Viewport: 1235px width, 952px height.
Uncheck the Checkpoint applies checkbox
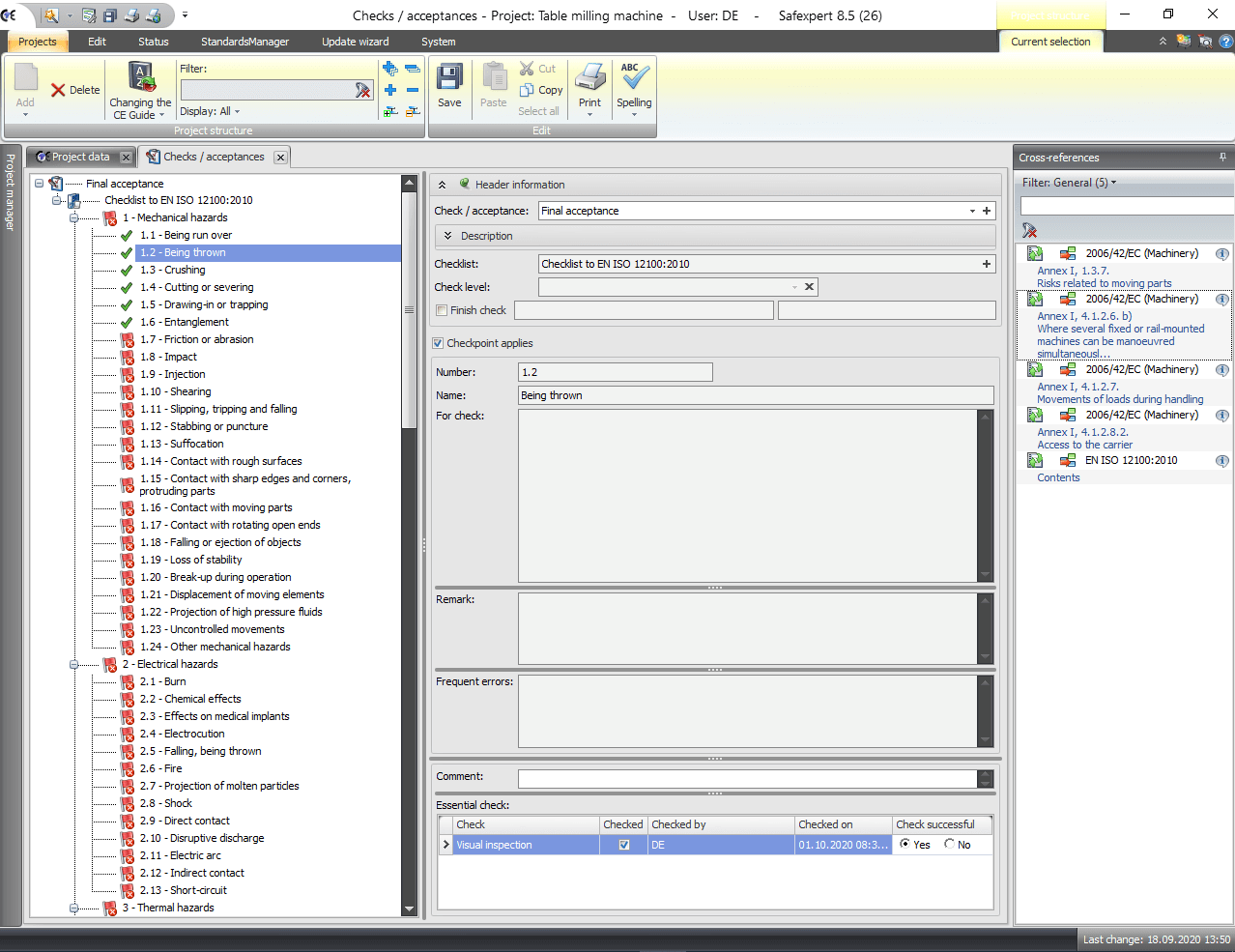click(x=439, y=343)
